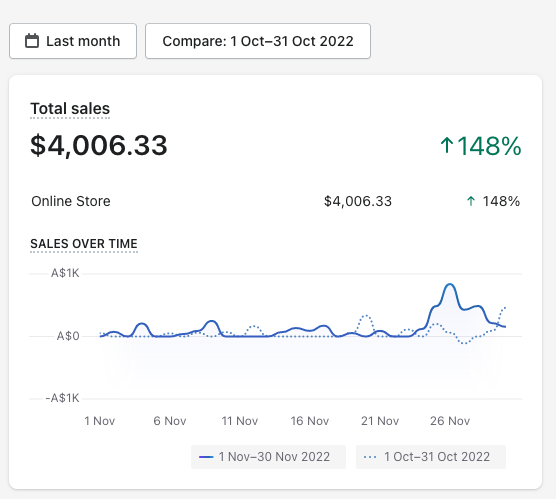Click the Online Store 148% change value
The height and width of the screenshot is (499, 556).
click(501, 201)
